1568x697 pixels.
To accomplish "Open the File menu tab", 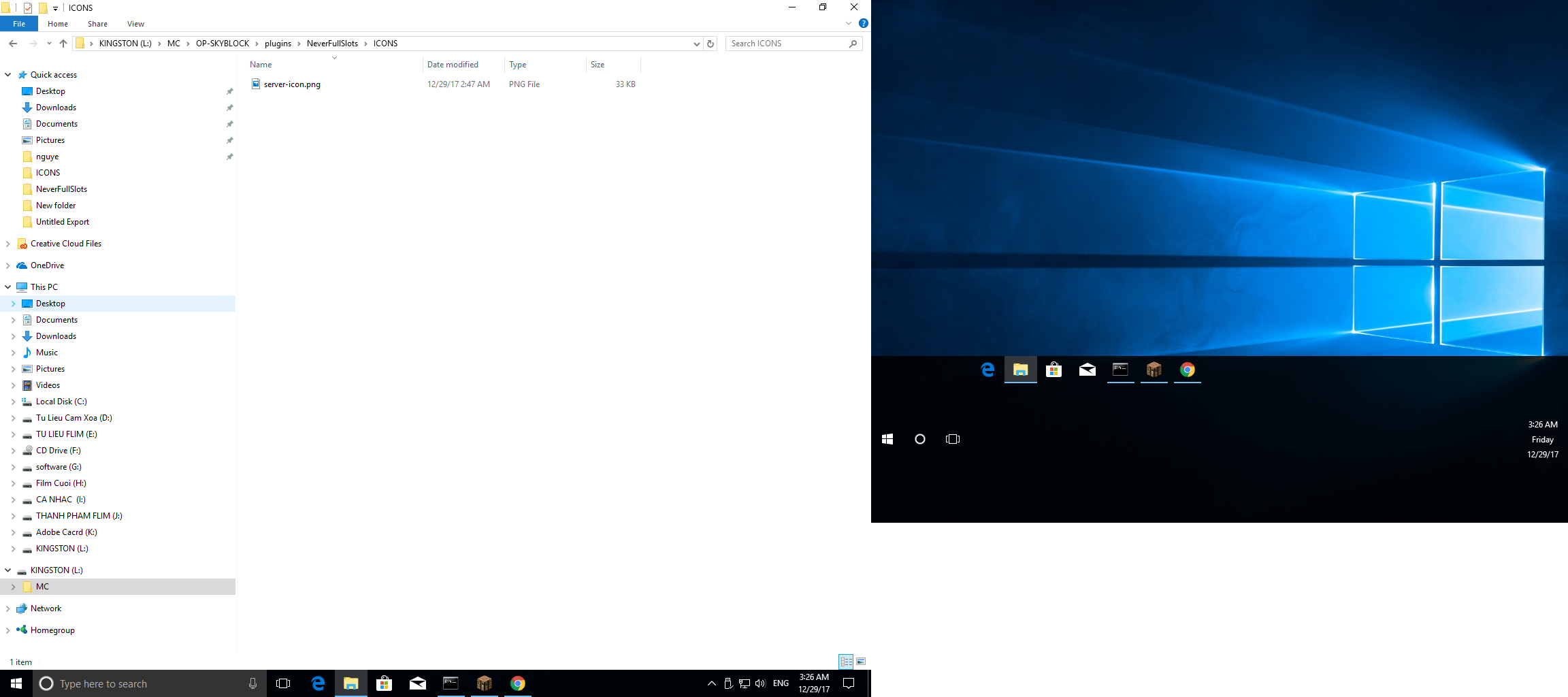I will click(19, 24).
